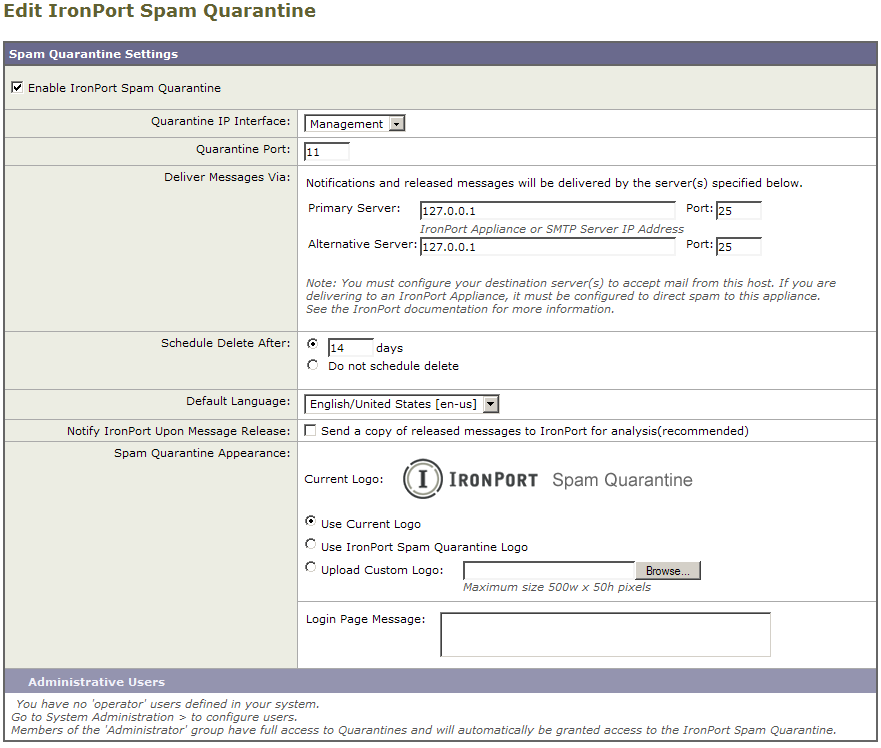
Task: Click the Spam Quarantine Settings header
Action: click(x=440, y=54)
